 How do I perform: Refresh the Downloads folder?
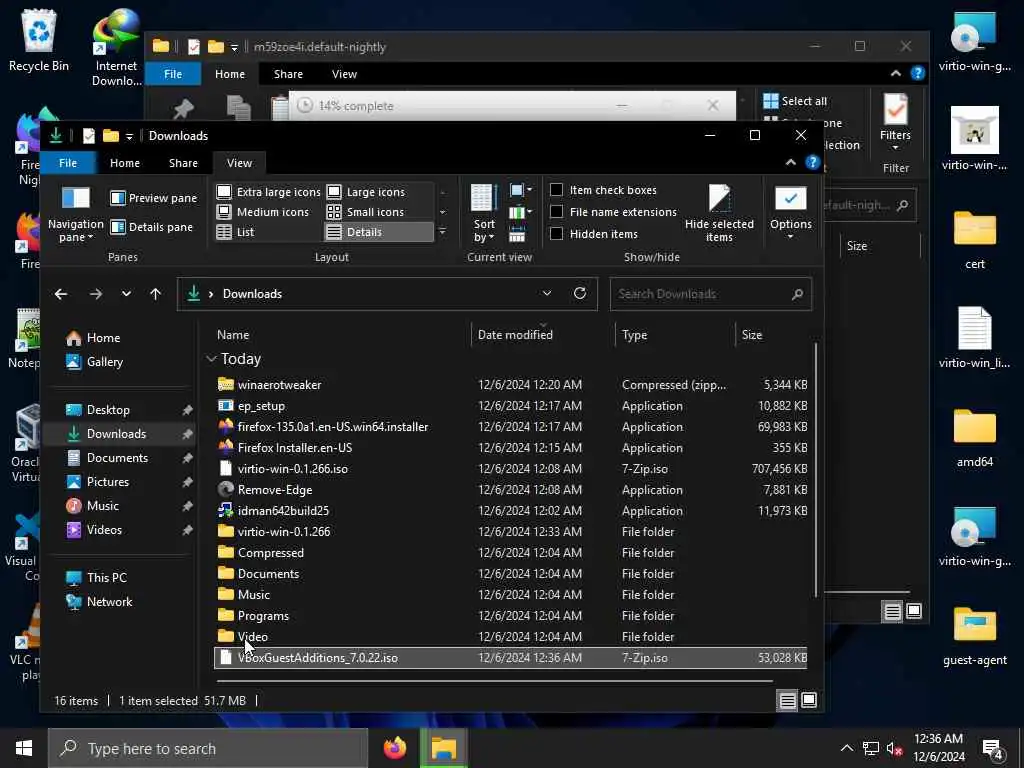coord(579,294)
